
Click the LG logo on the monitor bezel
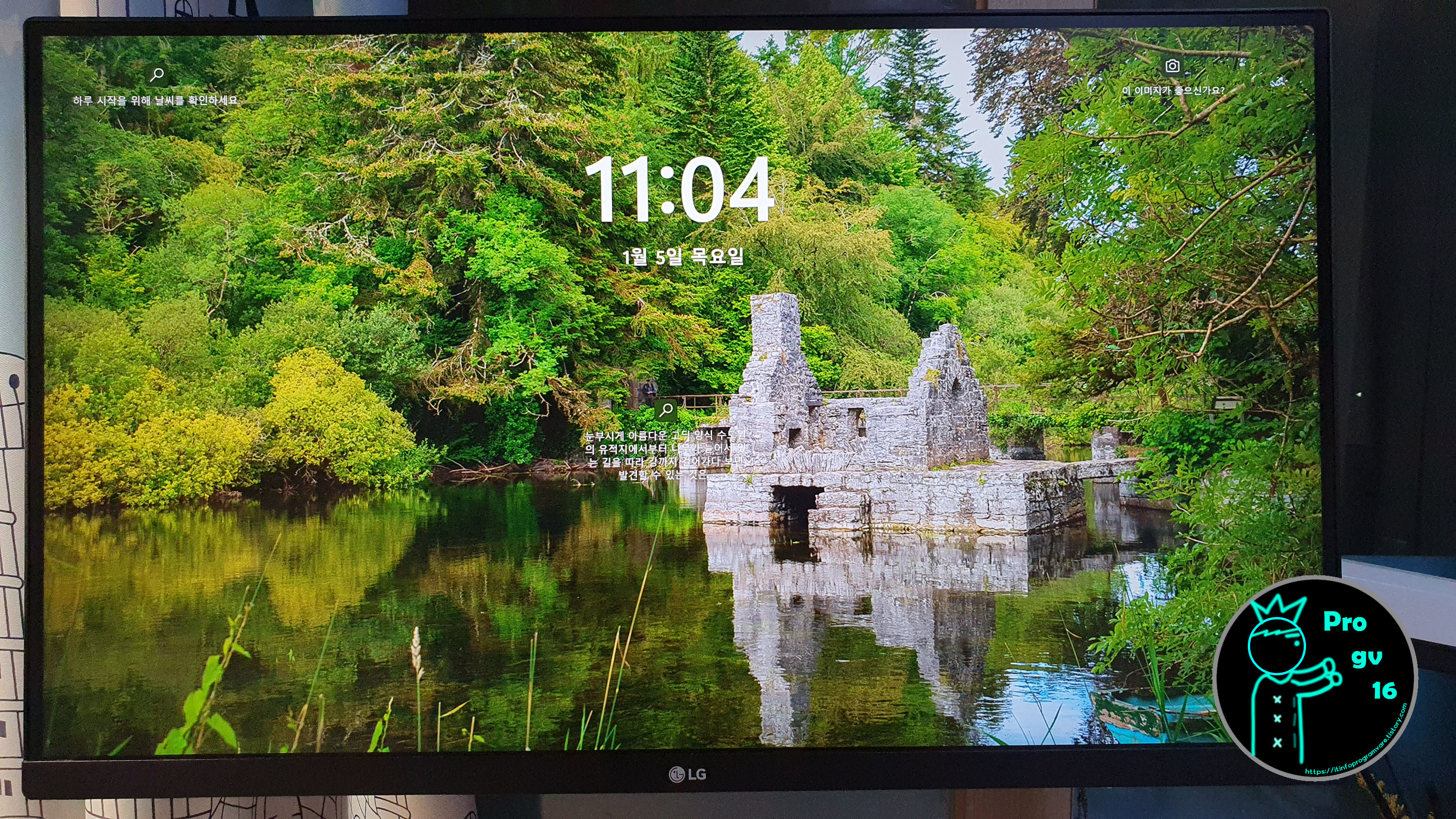687,774
